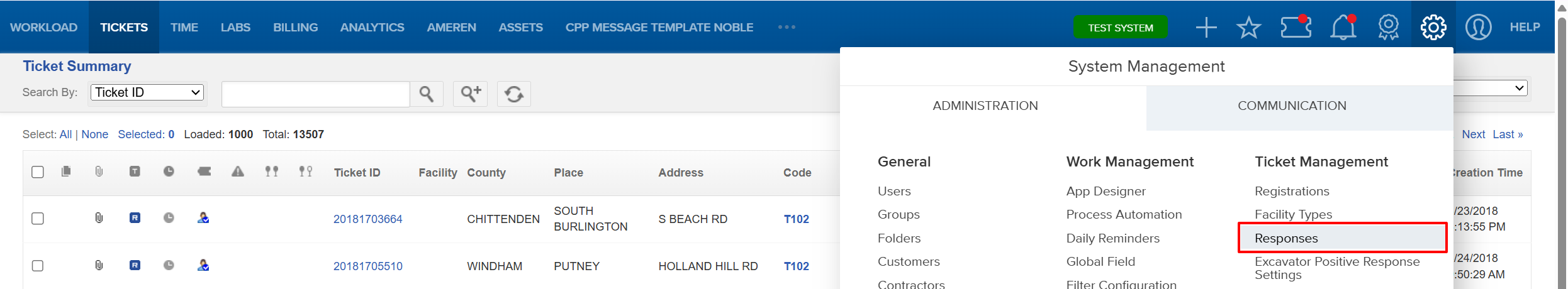
Task: Check the box for ticket 20181705510
Action: coord(38,266)
